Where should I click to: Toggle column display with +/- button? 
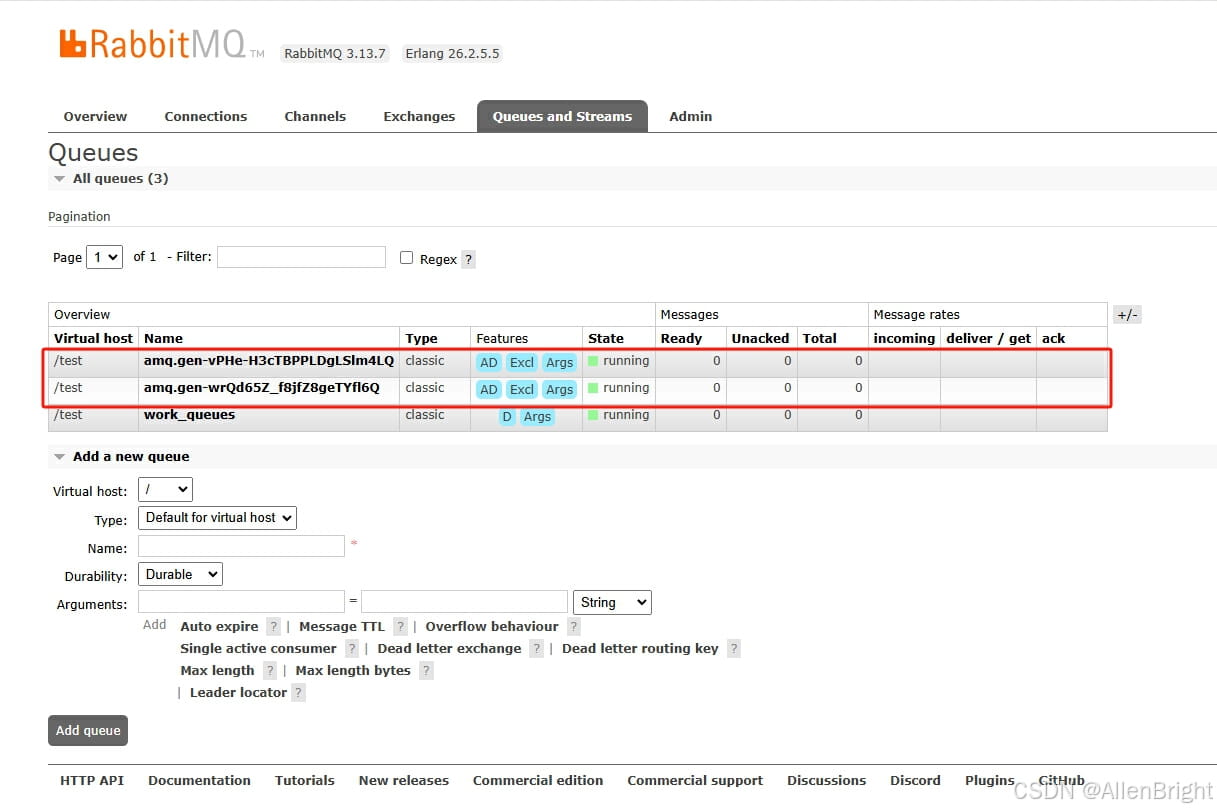[1127, 315]
